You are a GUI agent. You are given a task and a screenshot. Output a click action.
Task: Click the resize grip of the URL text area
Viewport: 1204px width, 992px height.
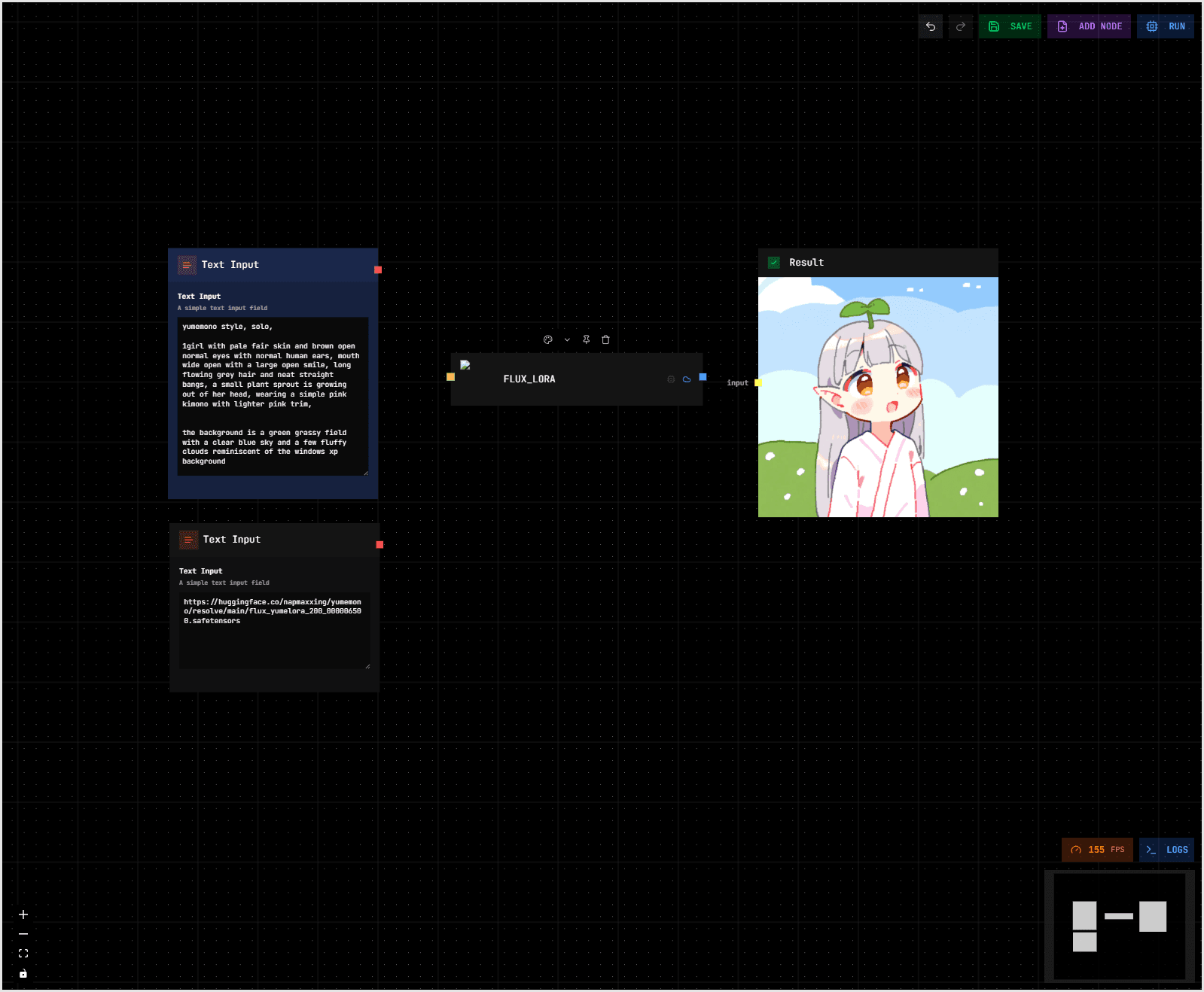click(x=367, y=665)
